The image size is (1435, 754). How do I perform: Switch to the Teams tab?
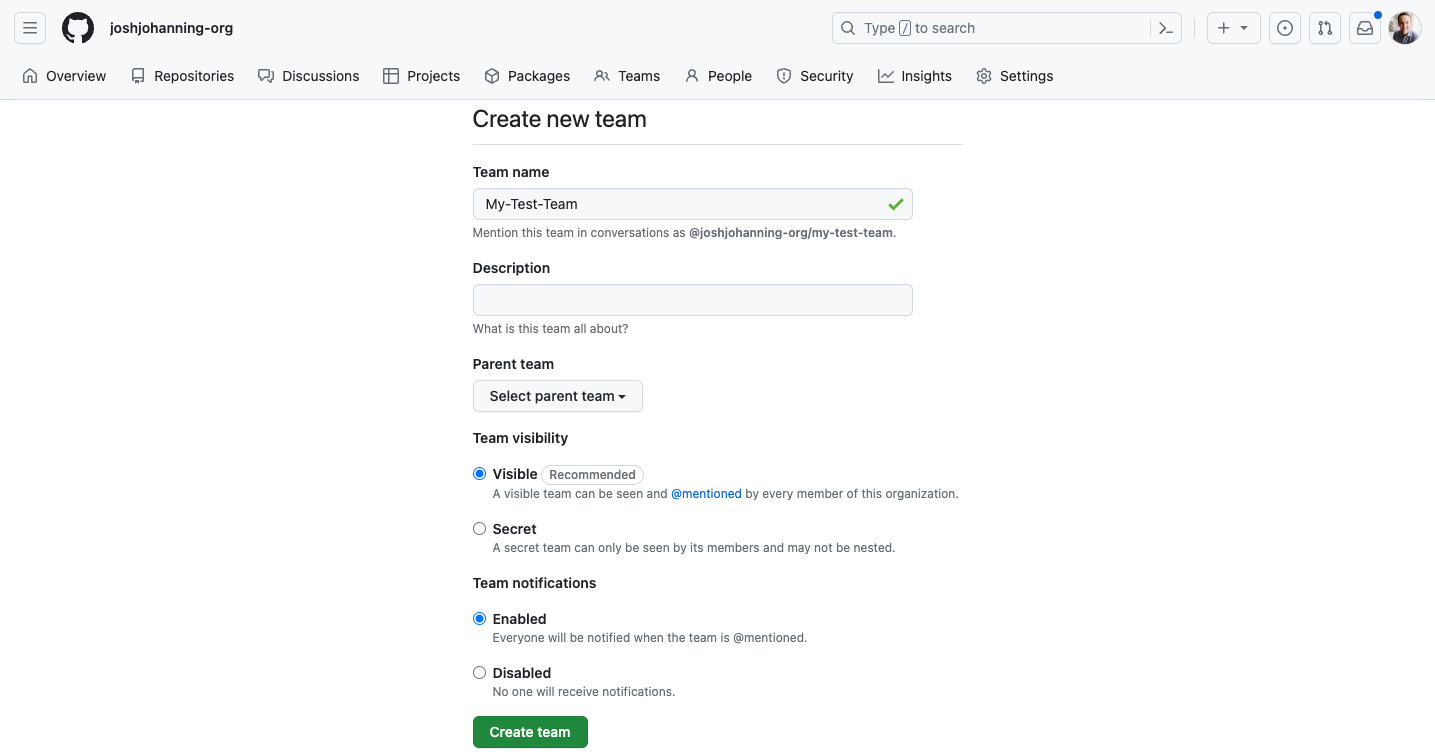(x=627, y=76)
